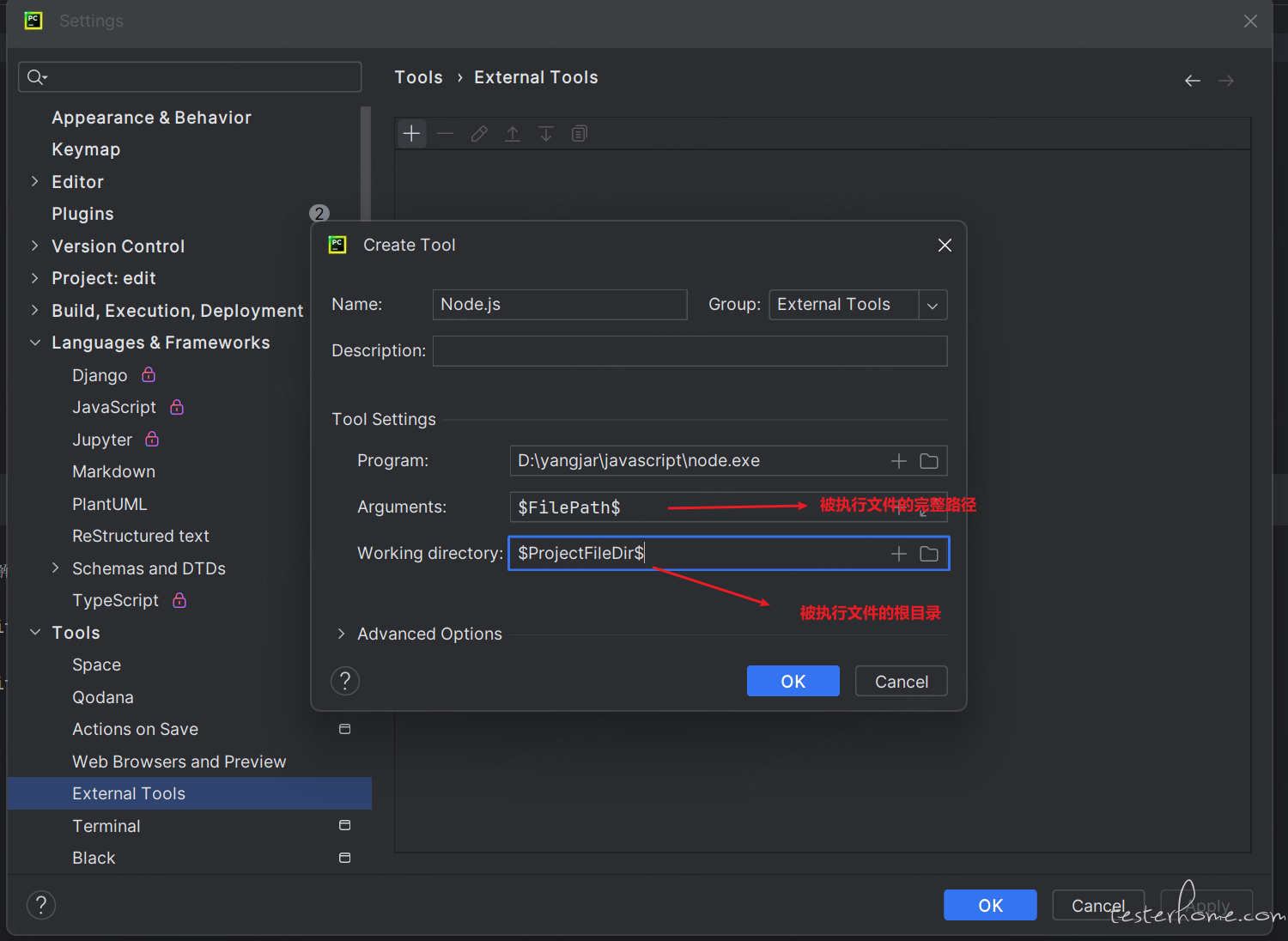This screenshot has width=1288, height=941.
Task: Select Plugins in settings tree
Action: click(x=82, y=214)
